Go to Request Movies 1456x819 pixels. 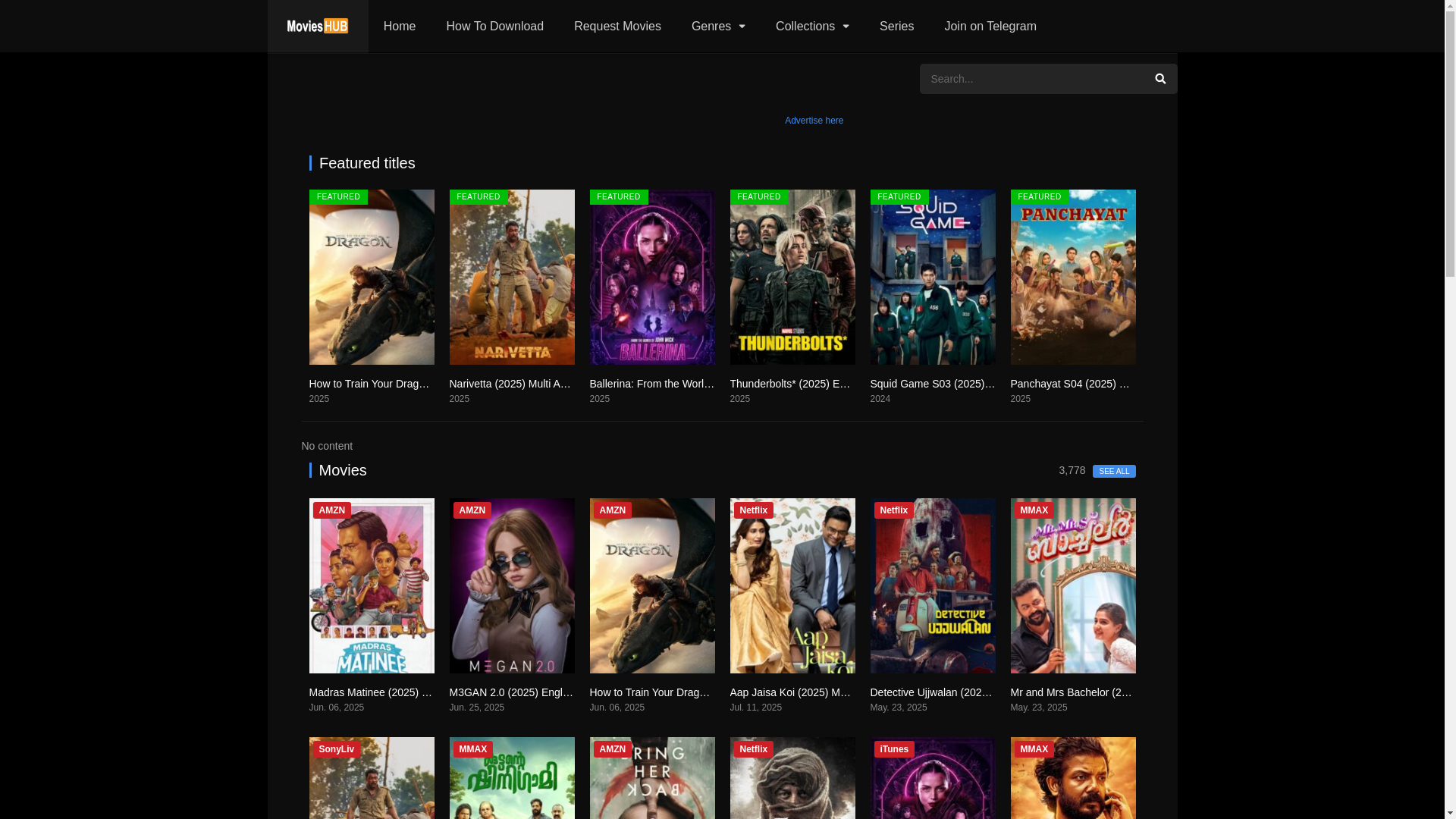click(x=617, y=27)
